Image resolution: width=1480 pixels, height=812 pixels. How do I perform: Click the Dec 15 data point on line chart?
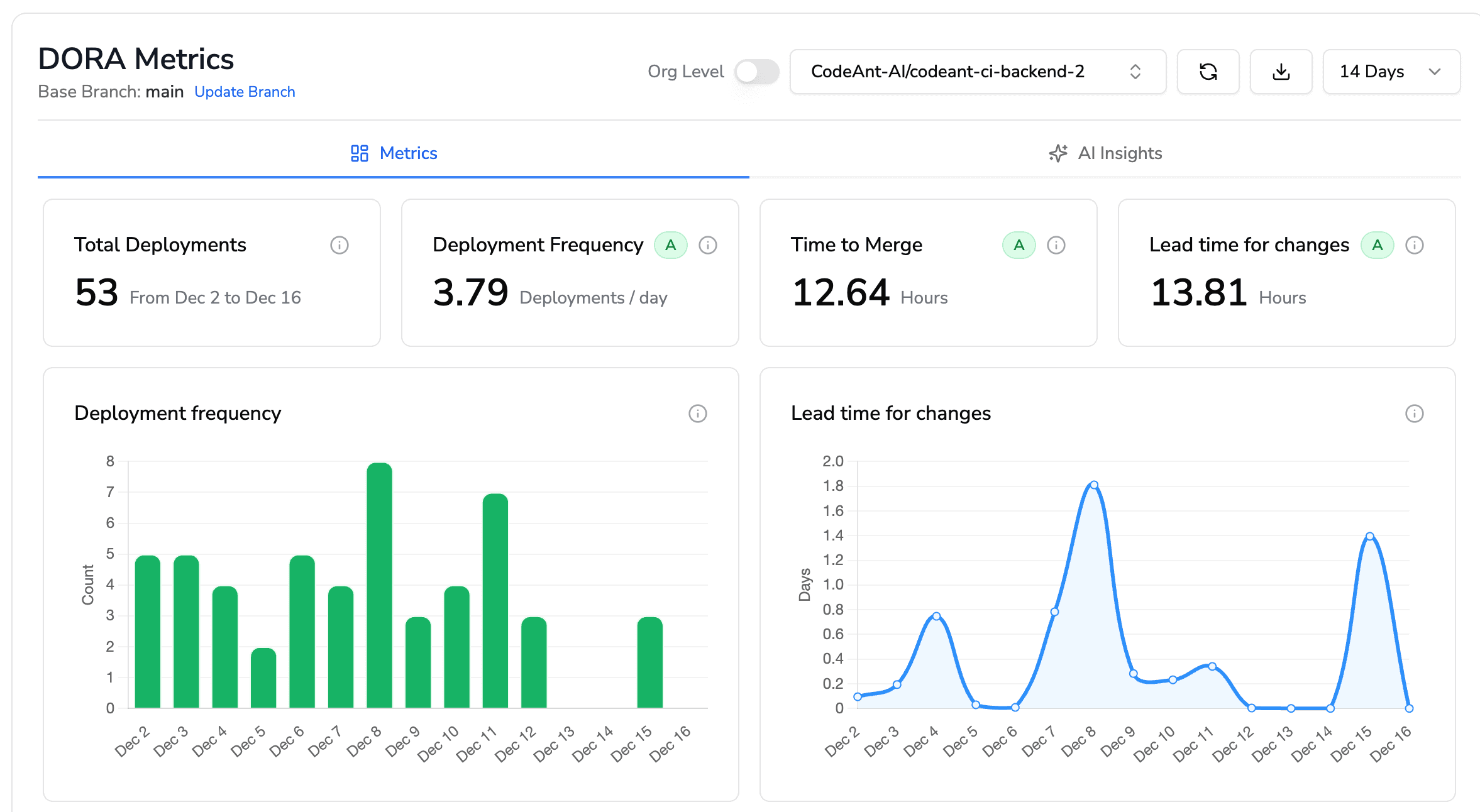[x=1369, y=536]
